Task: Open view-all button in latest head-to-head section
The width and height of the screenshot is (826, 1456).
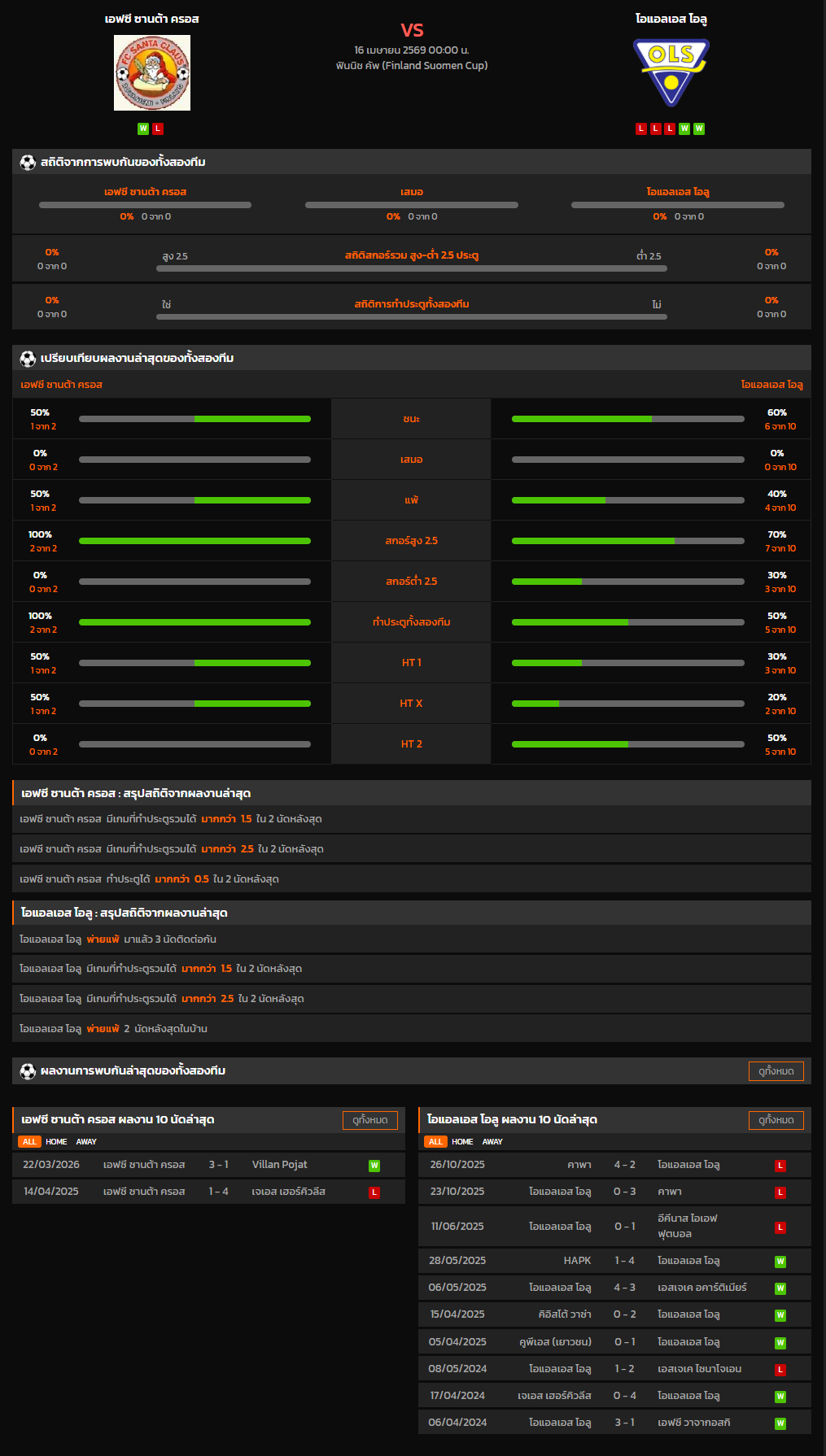Action: [x=776, y=1071]
